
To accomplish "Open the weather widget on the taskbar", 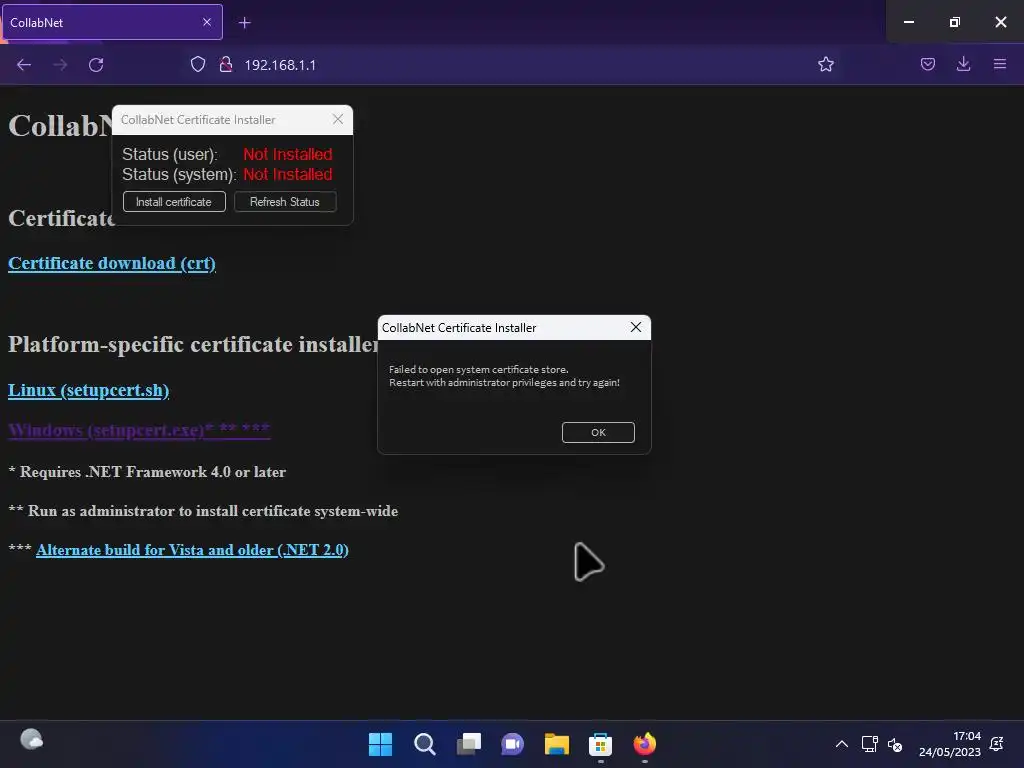I will tap(31, 739).
